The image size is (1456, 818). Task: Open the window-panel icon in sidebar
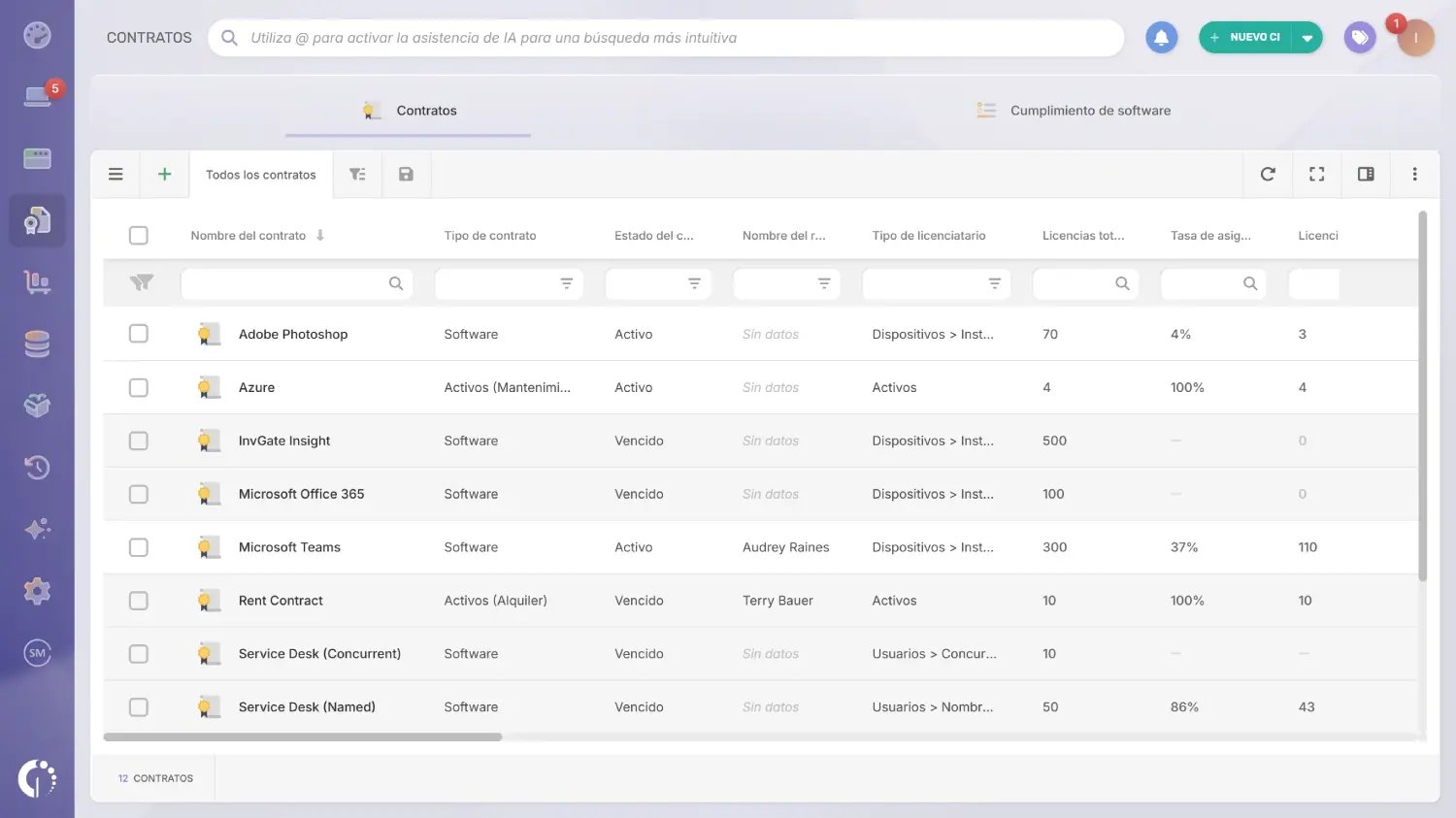coord(37,158)
